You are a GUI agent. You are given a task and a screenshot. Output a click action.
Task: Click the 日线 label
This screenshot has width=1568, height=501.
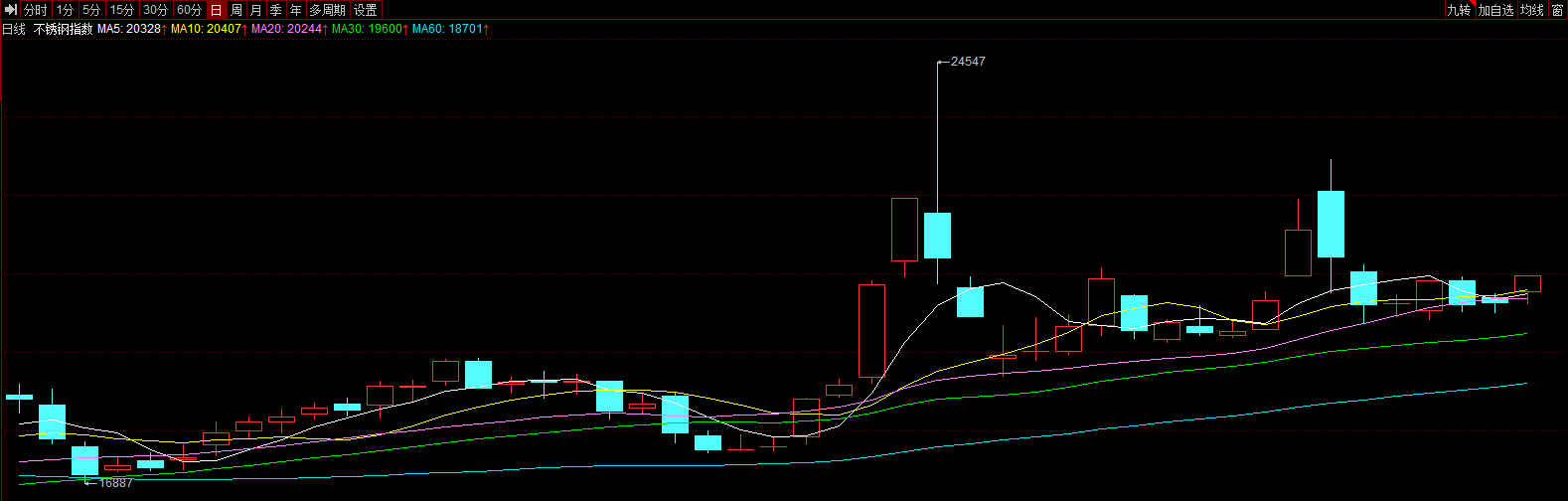(14, 29)
